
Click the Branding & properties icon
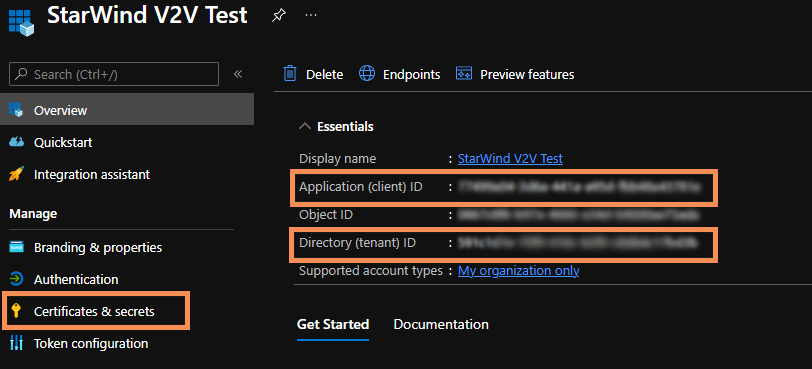pos(16,247)
